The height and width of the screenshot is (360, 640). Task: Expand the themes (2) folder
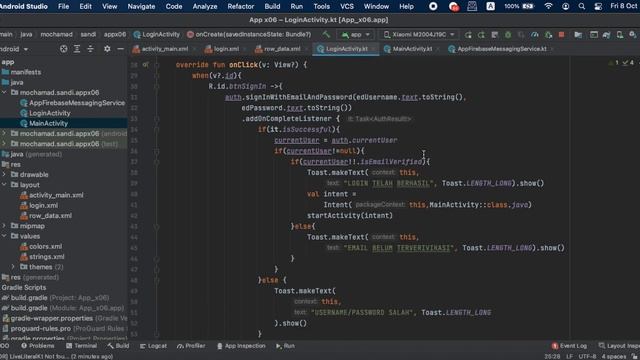[x=13, y=267]
